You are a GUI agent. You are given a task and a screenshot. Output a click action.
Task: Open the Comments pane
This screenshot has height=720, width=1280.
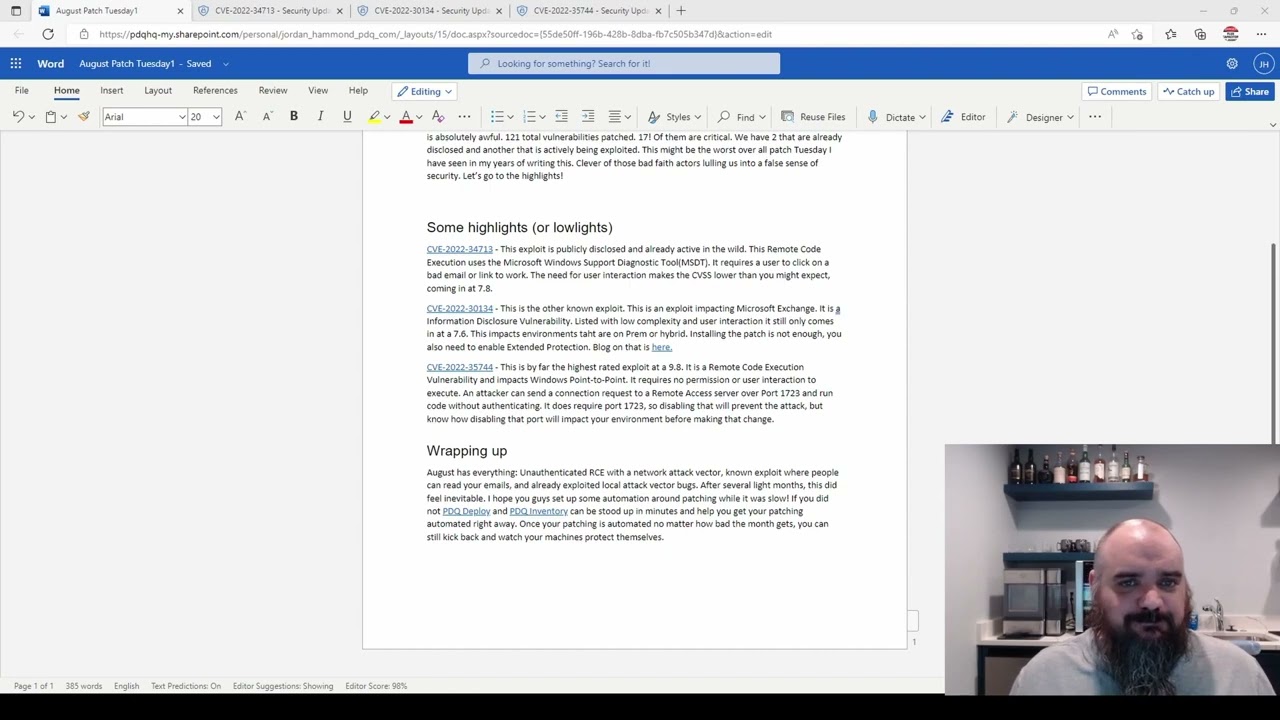(x=1117, y=91)
